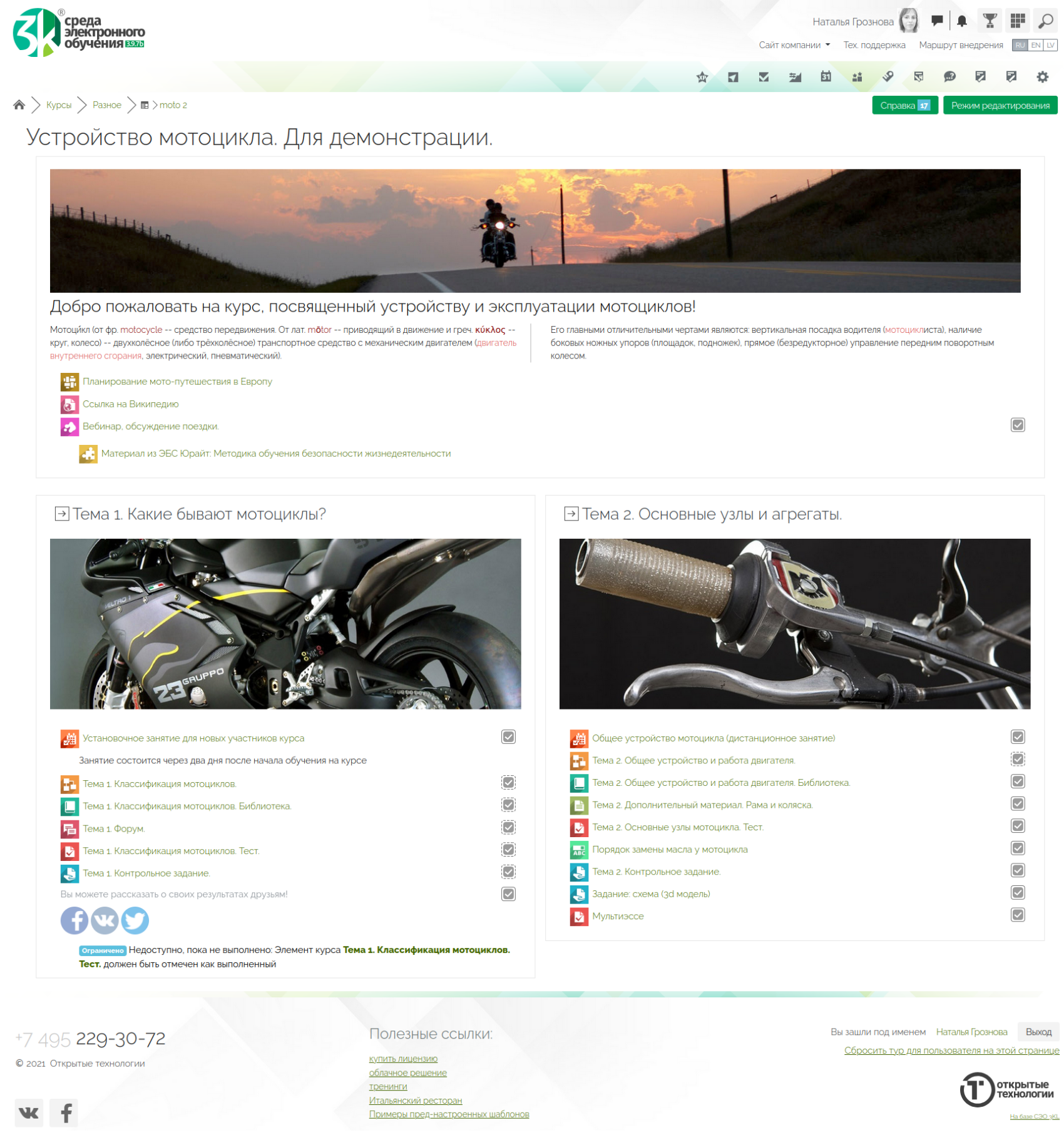Click the search magnifier icon
Viewport: 1064px width, 1135px height.
[x=1045, y=21]
